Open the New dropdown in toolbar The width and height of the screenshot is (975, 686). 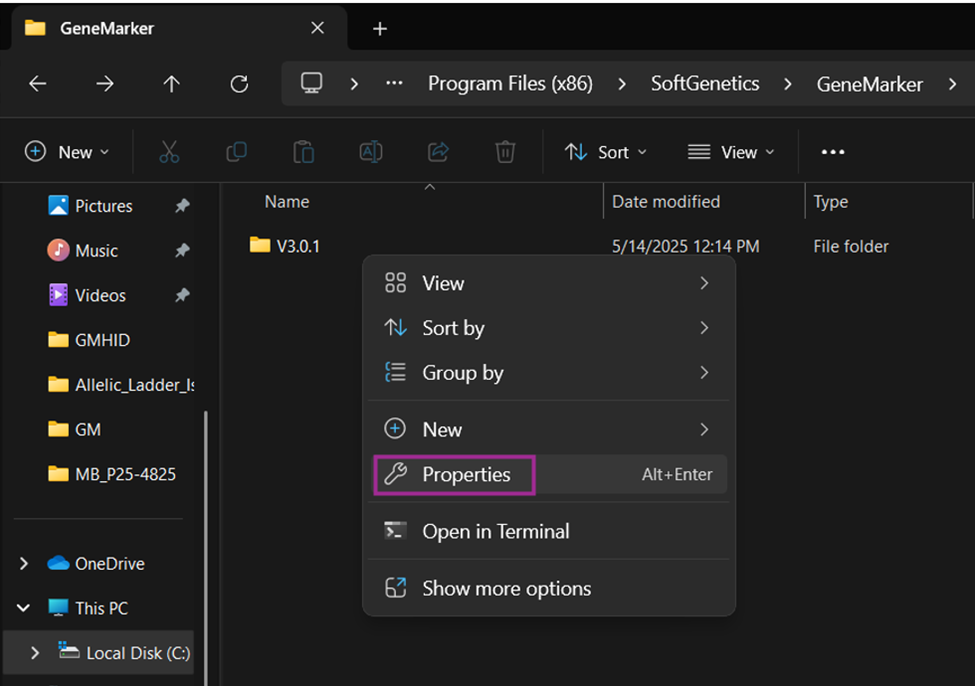coord(67,152)
